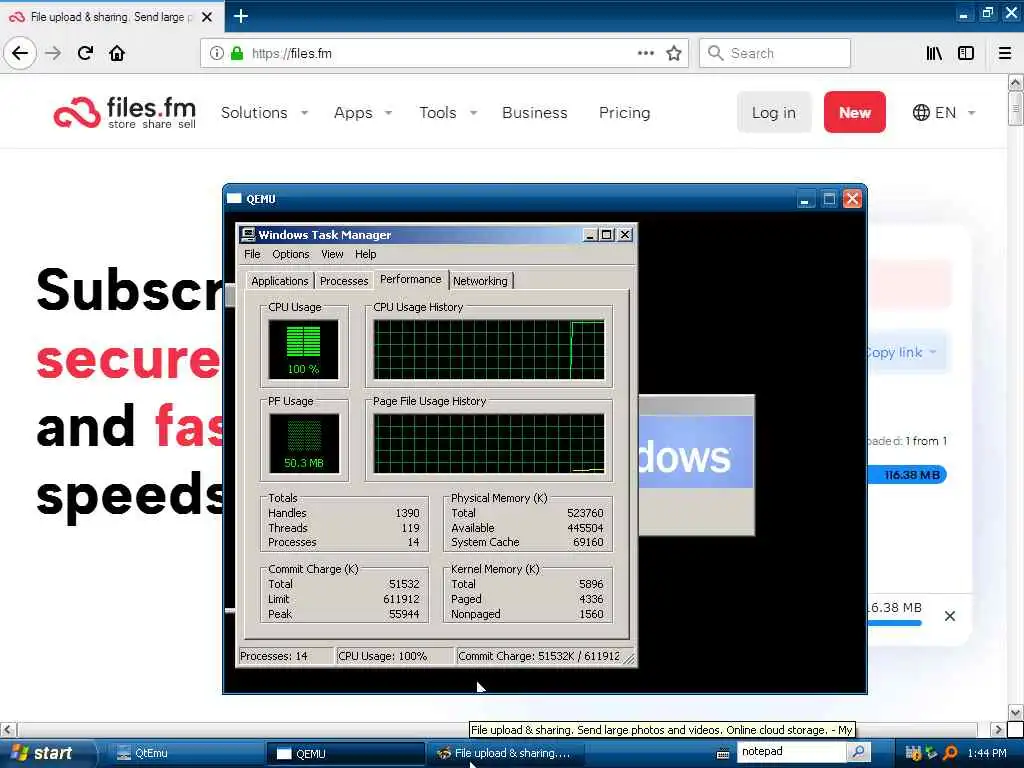Click the first system tray icon

point(913,753)
